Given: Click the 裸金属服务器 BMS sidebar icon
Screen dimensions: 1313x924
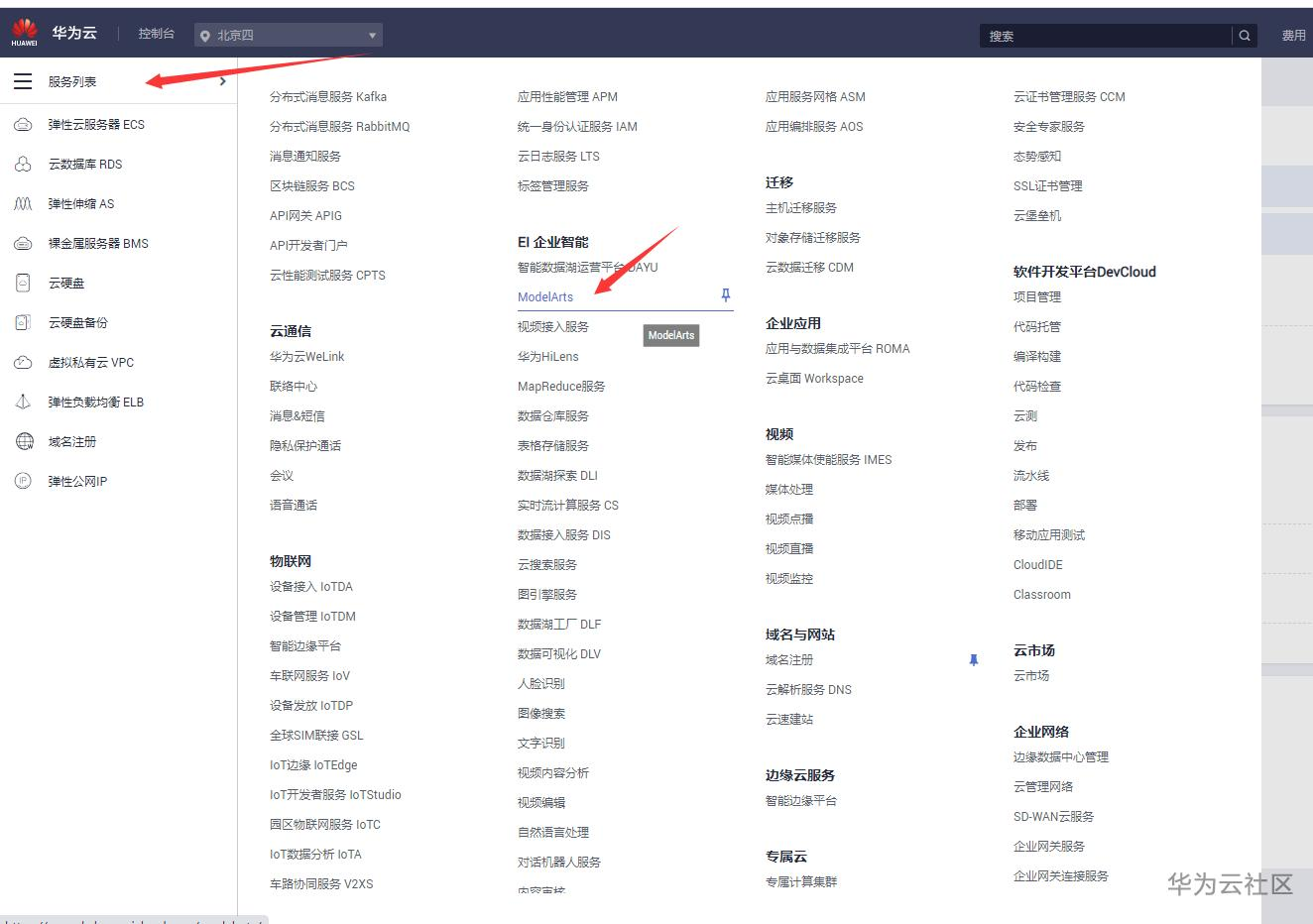Looking at the screenshot, I should 23,243.
